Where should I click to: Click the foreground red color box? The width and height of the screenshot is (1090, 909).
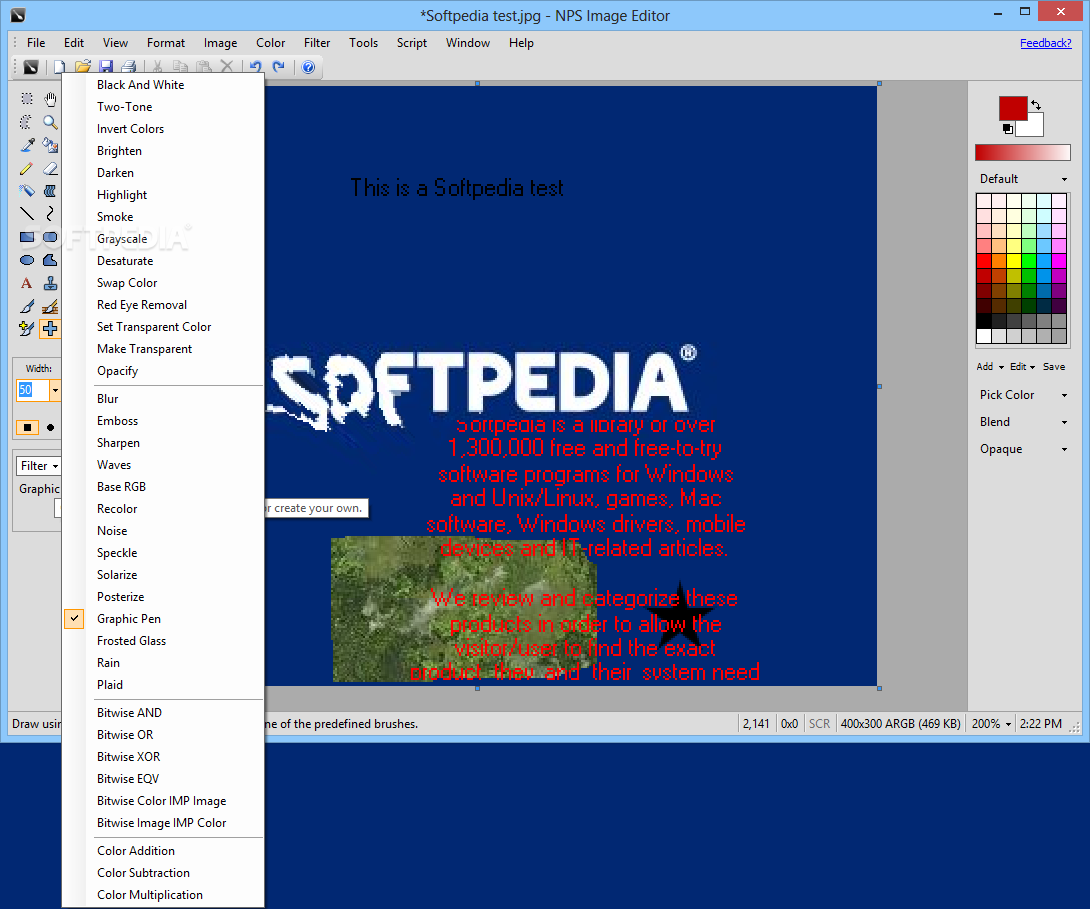click(1013, 109)
